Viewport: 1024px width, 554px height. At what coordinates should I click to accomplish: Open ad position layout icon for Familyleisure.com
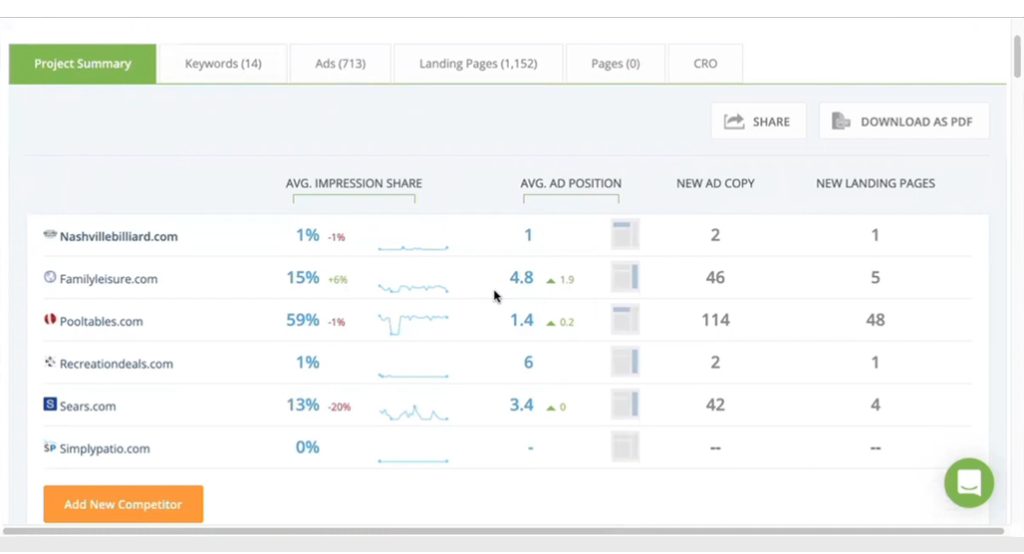tap(625, 277)
